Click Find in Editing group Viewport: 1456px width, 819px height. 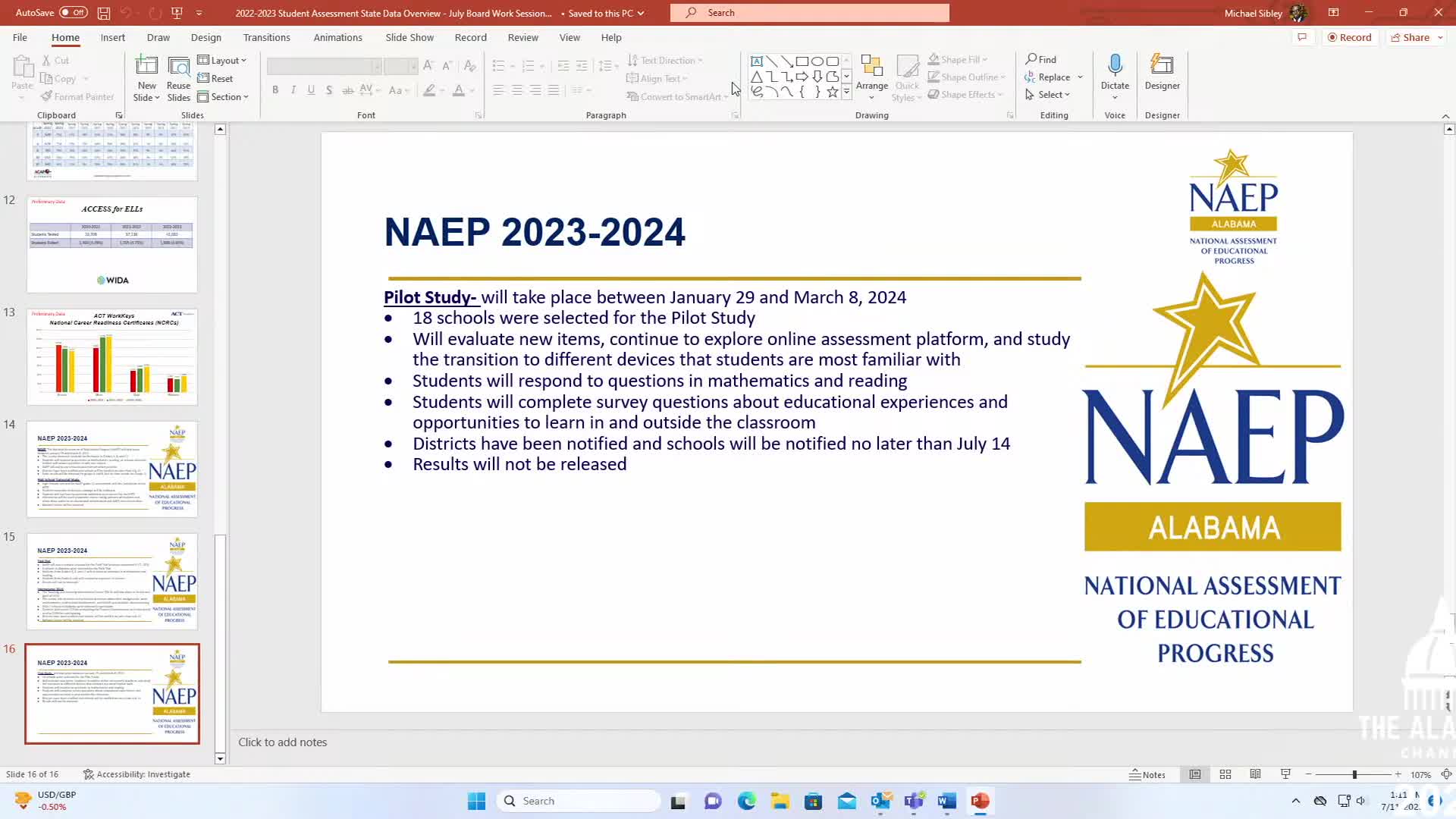click(x=1041, y=59)
